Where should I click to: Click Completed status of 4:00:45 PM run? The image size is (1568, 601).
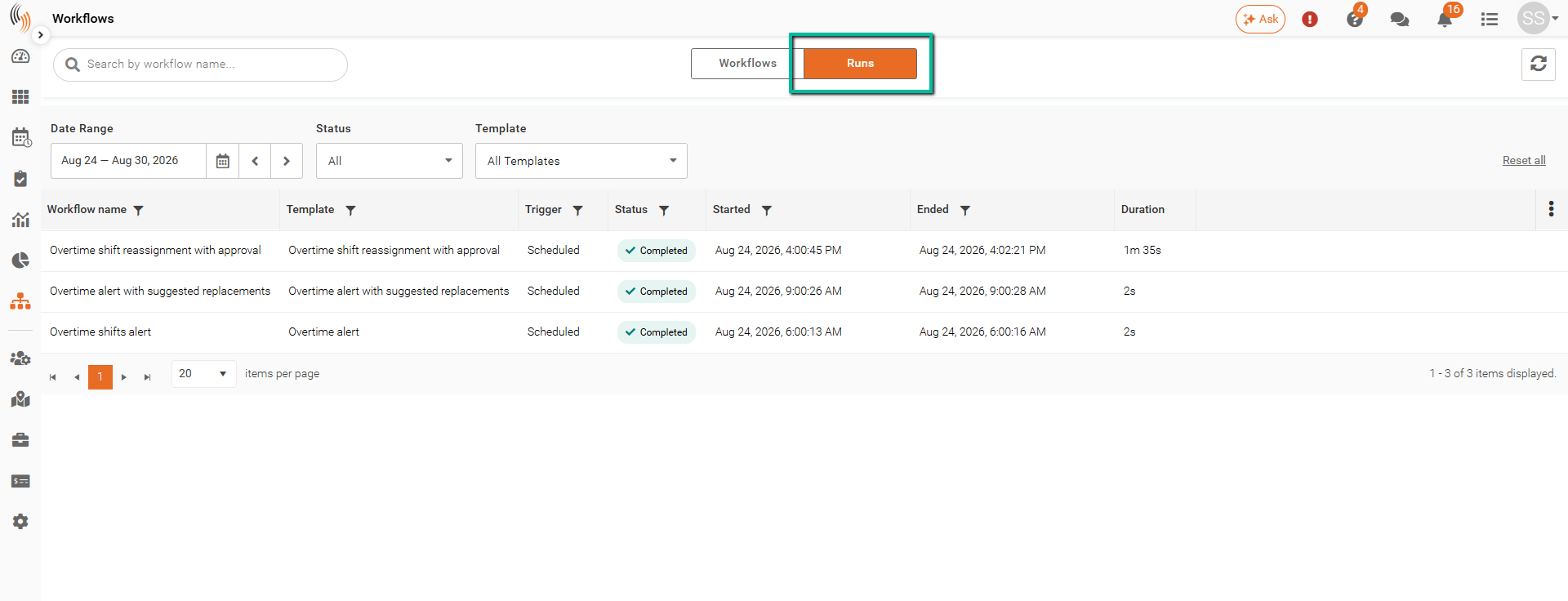(657, 251)
